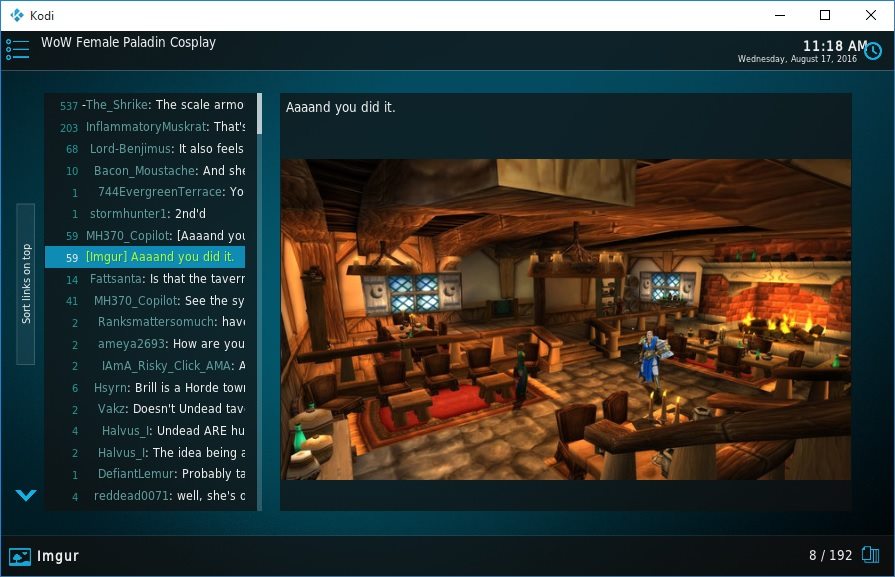The height and width of the screenshot is (577, 895).
Task: Click the clock icon beside the time
Action: pyautogui.click(x=873, y=51)
